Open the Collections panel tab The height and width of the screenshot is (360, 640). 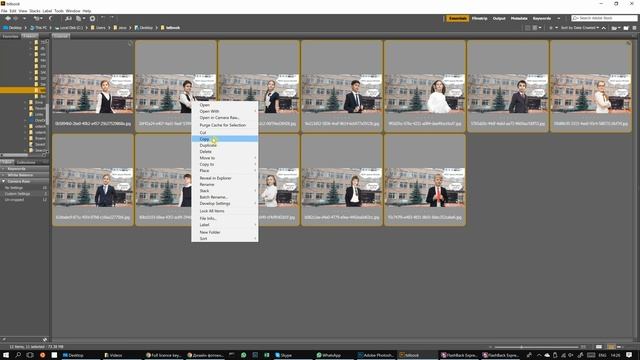[x=26, y=162]
